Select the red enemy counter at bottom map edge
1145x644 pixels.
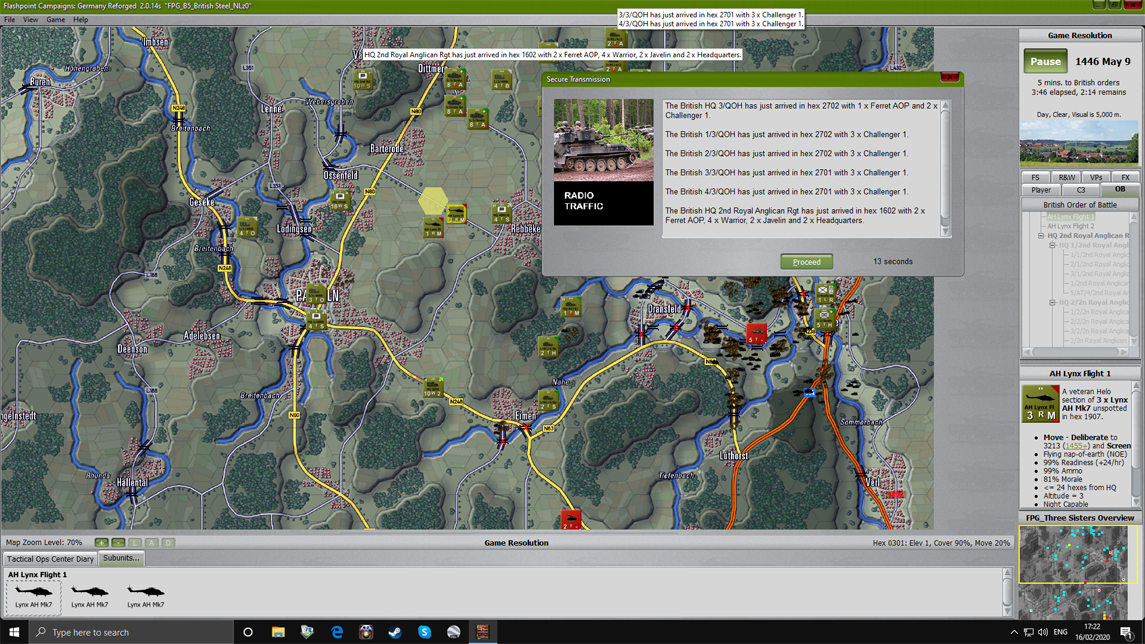pos(571,519)
